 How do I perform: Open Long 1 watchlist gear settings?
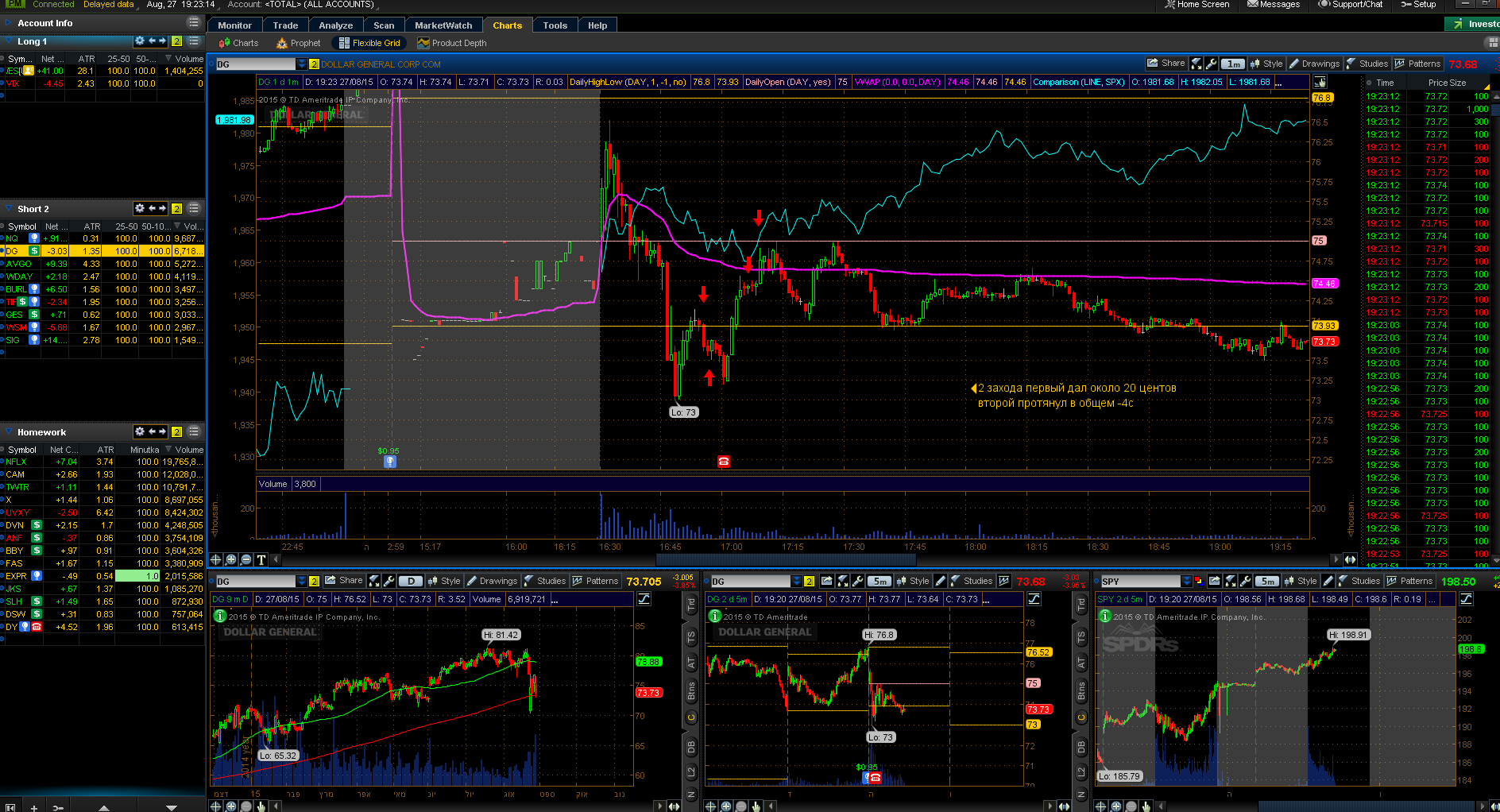pos(140,41)
